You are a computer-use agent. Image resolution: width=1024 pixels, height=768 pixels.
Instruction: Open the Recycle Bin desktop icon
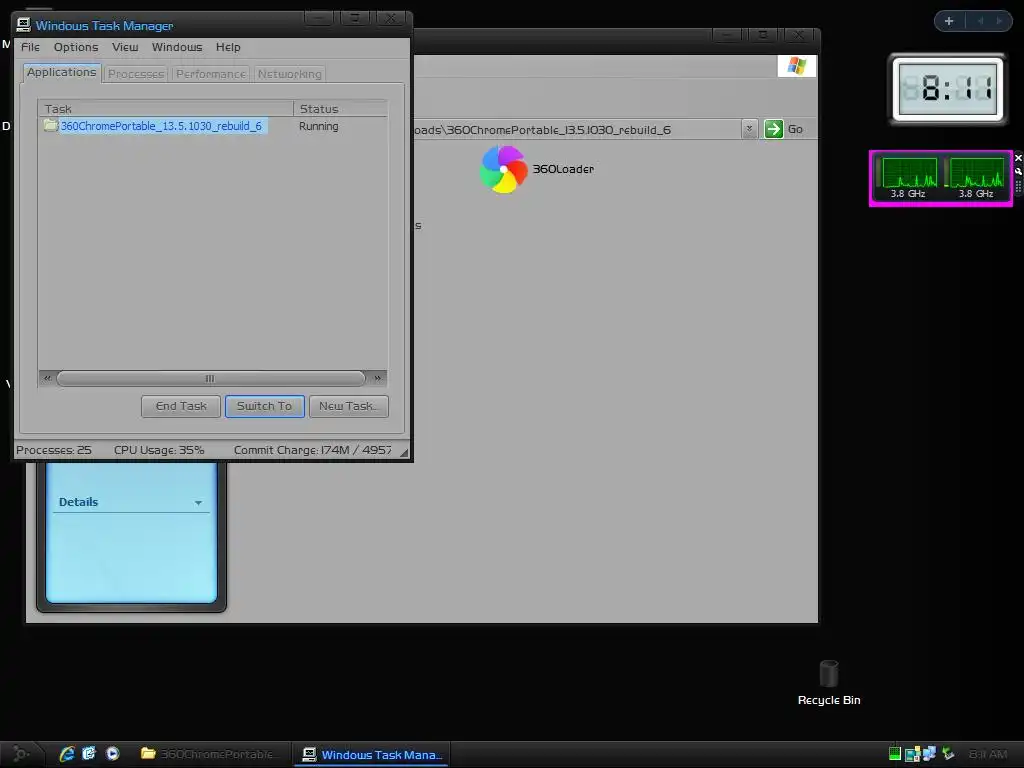[x=829, y=682]
